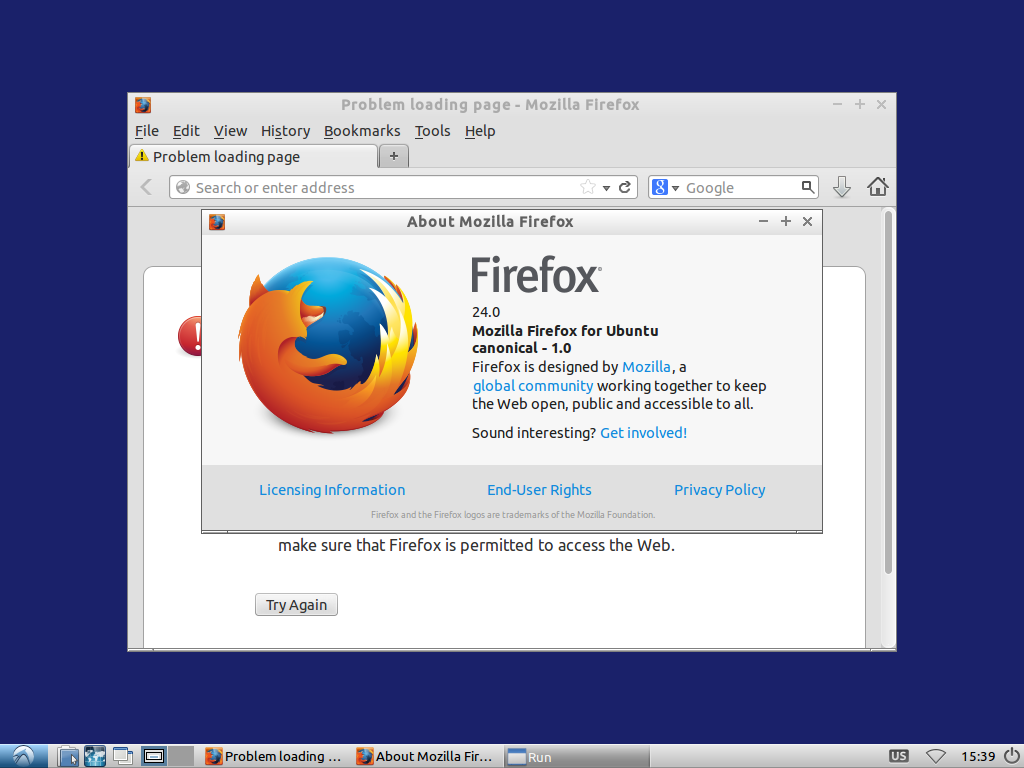Viewport: 1024px width, 768px height.
Task: Click the Firefox wordmark heading
Action: click(536, 275)
